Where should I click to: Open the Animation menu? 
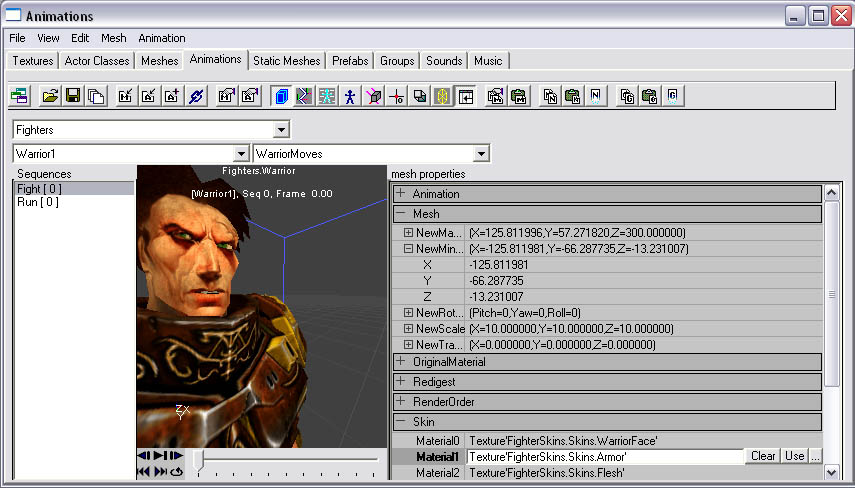162,38
